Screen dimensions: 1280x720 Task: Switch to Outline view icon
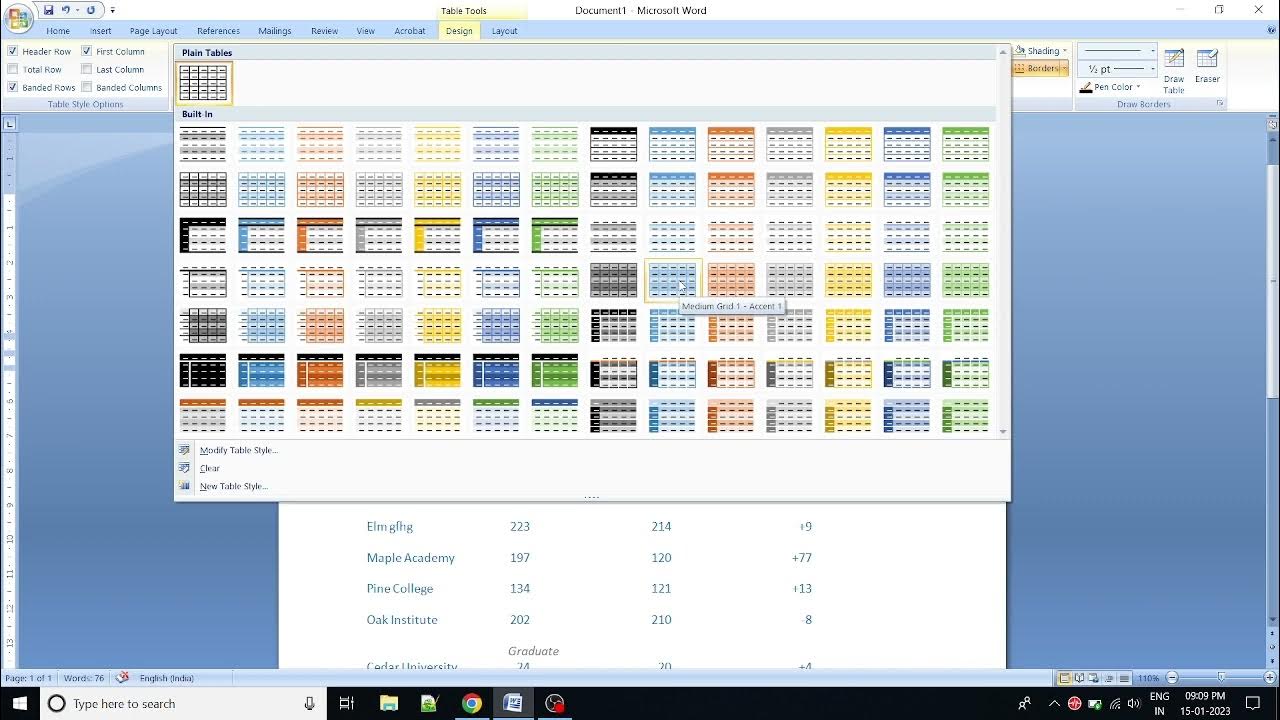click(1110, 678)
